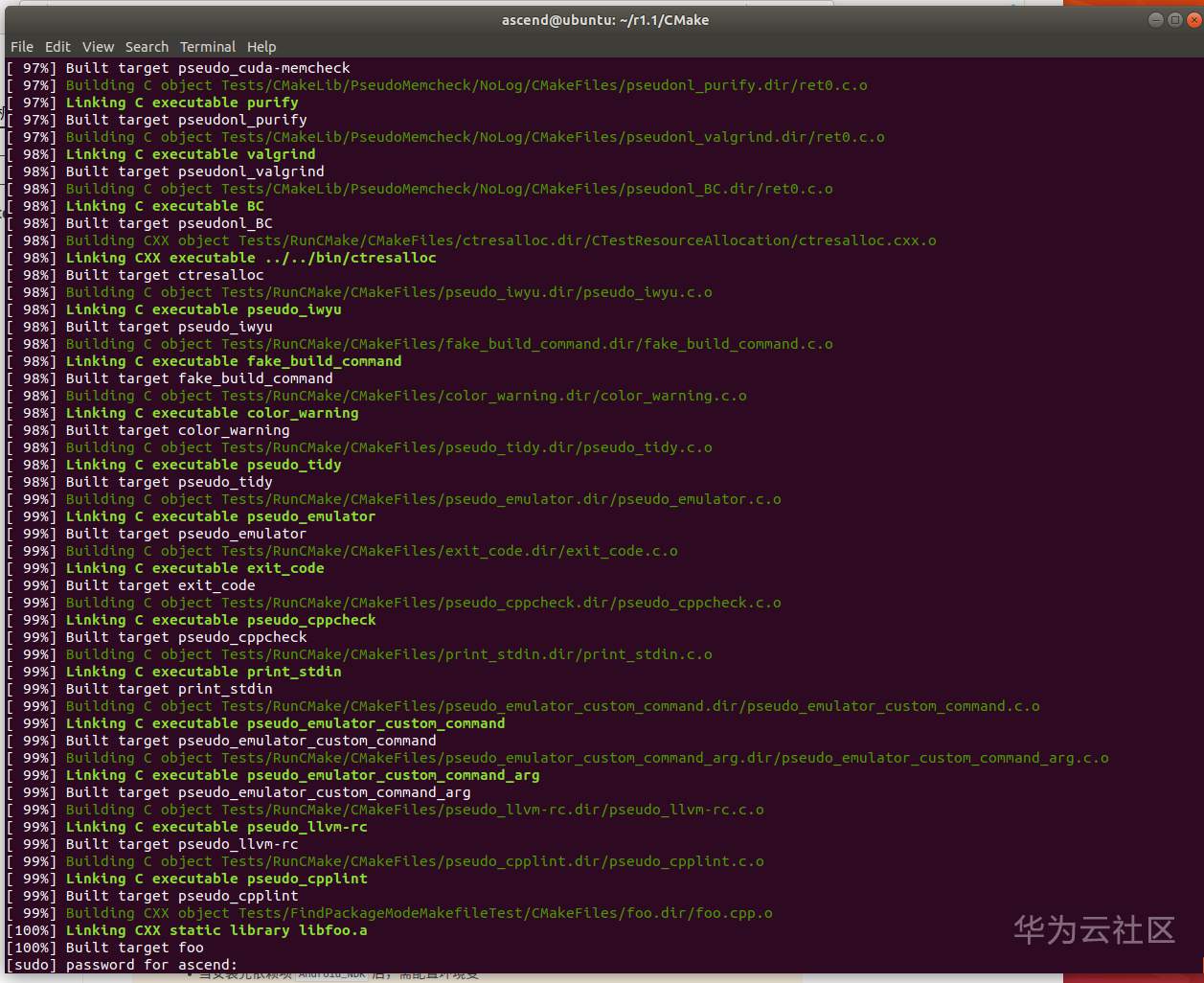The height and width of the screenshot is (983, 1204).
Task: Click the terminal title ascend@ubuntu
Action: tap(605, 19)
